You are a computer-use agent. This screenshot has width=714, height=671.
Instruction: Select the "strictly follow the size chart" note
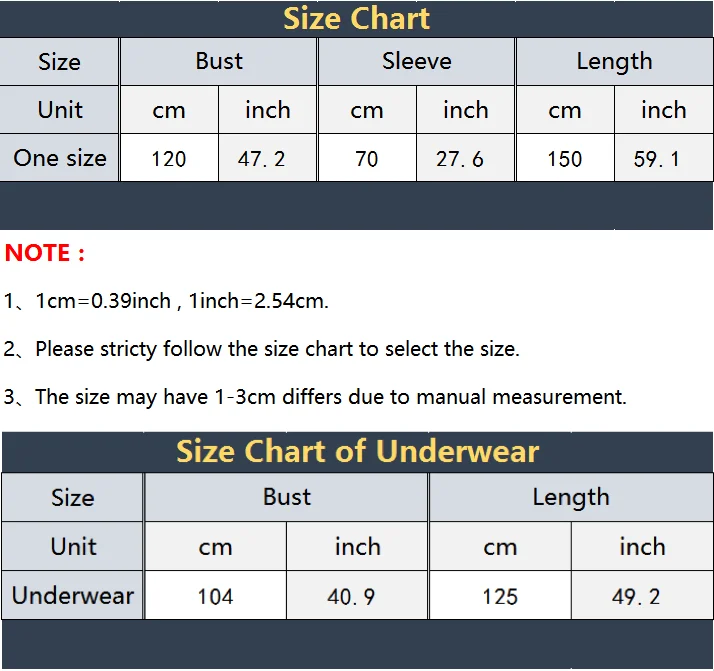(277, 349)
